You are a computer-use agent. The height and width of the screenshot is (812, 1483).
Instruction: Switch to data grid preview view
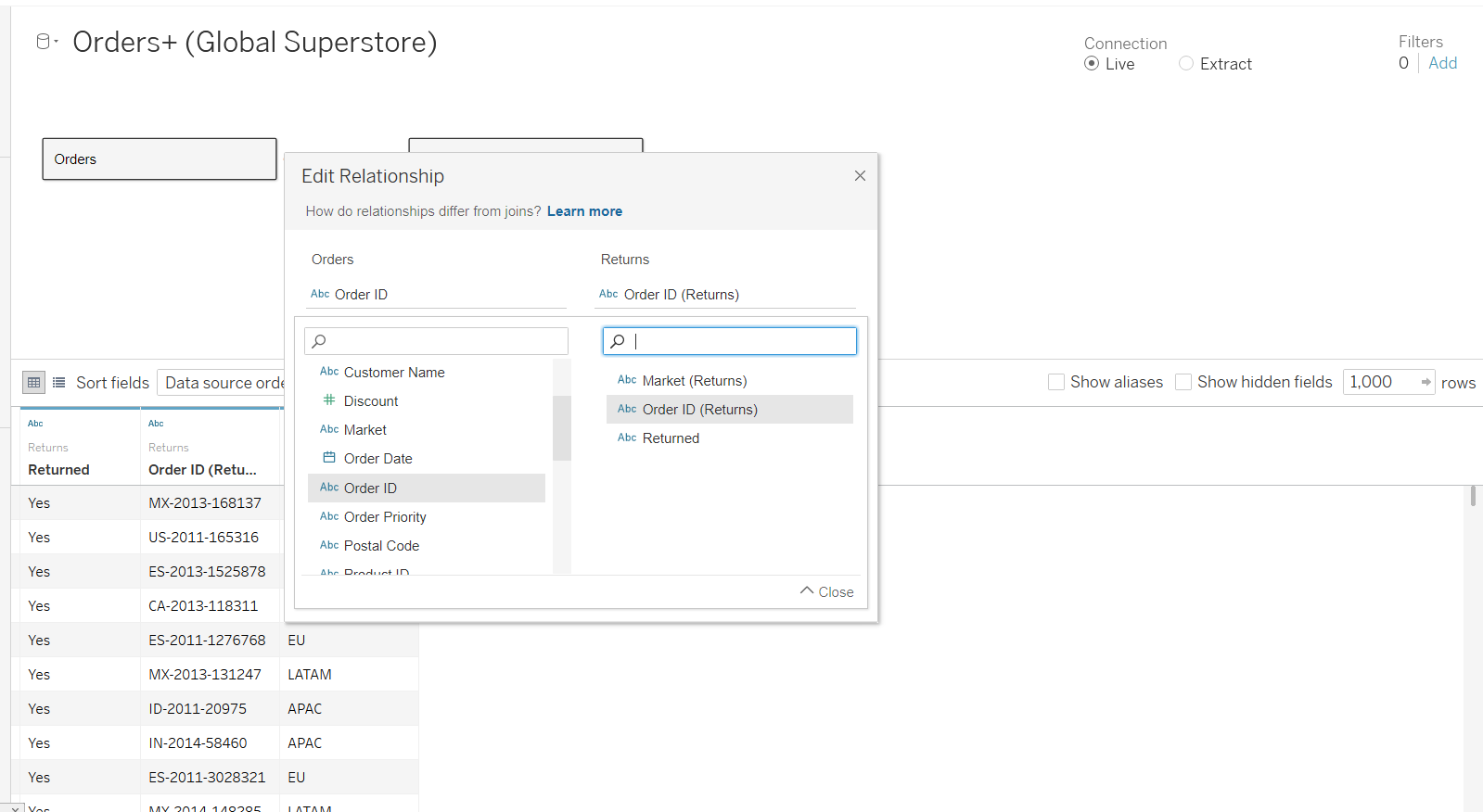34,382
